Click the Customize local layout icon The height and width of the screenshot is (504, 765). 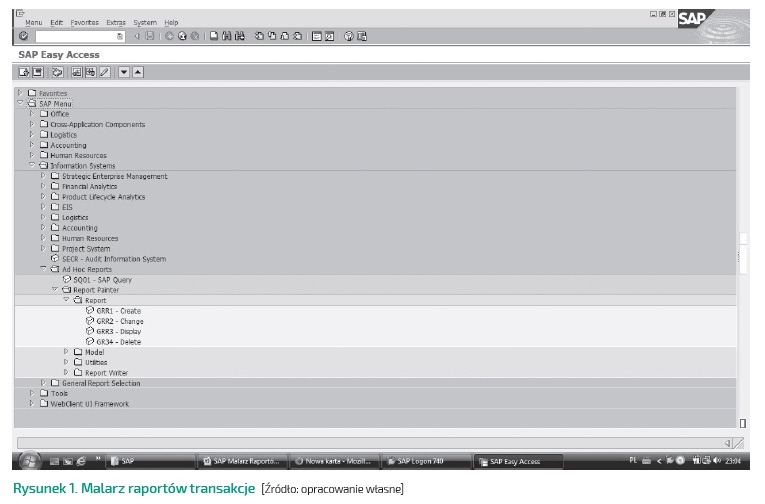coord(362,36)
